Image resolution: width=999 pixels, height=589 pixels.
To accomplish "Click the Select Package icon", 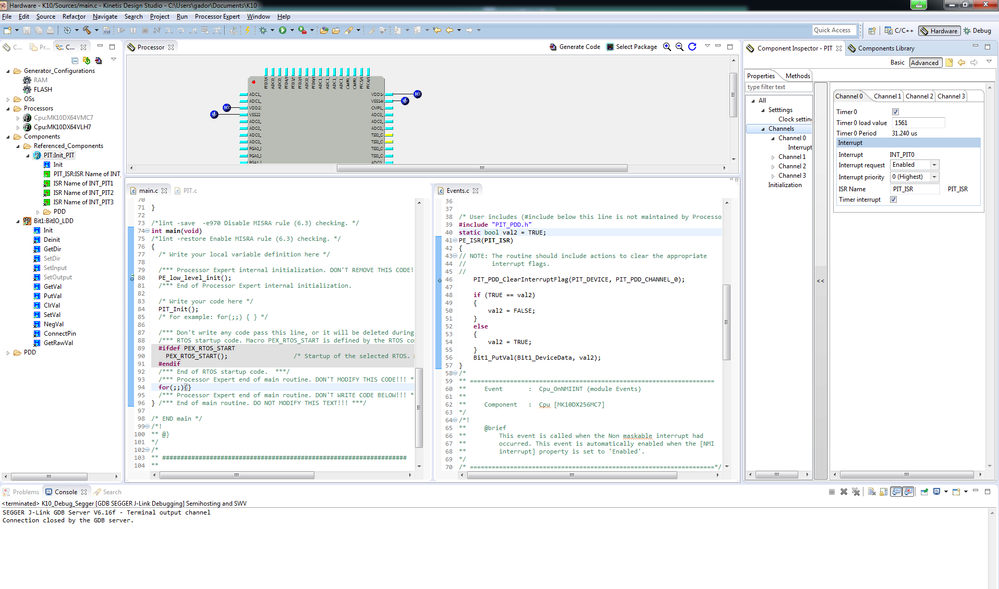I will pyautogui.click(x=609, y=47).
